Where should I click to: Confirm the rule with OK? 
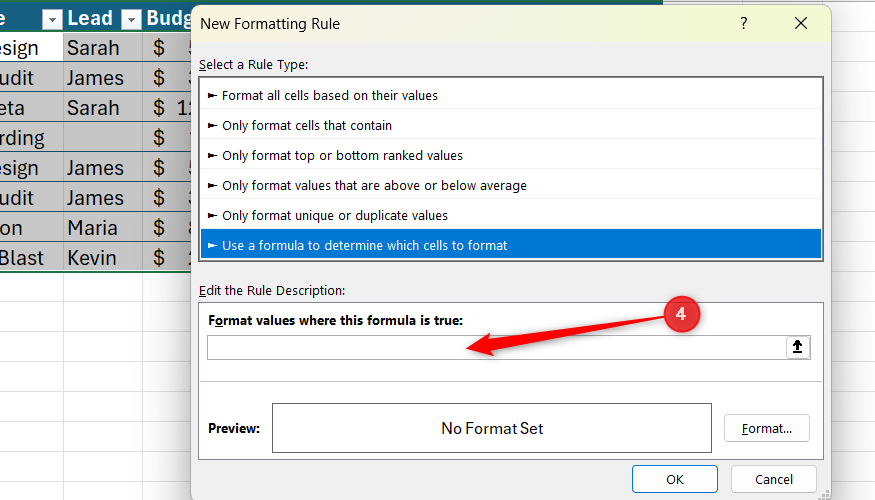[675, 479]
